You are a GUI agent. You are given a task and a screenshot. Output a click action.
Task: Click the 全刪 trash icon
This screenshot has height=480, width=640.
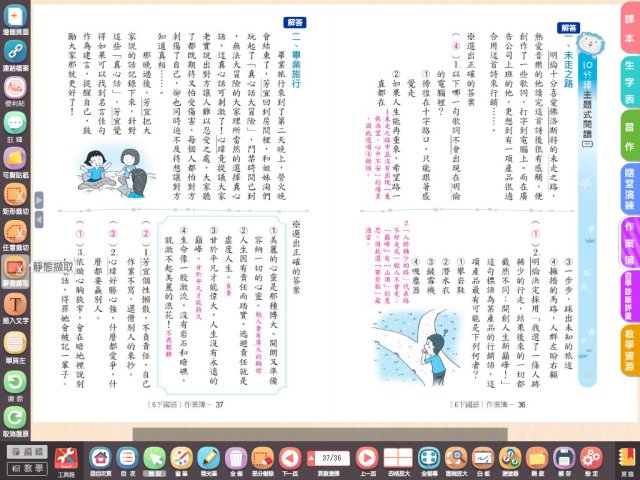coord(236,459)
